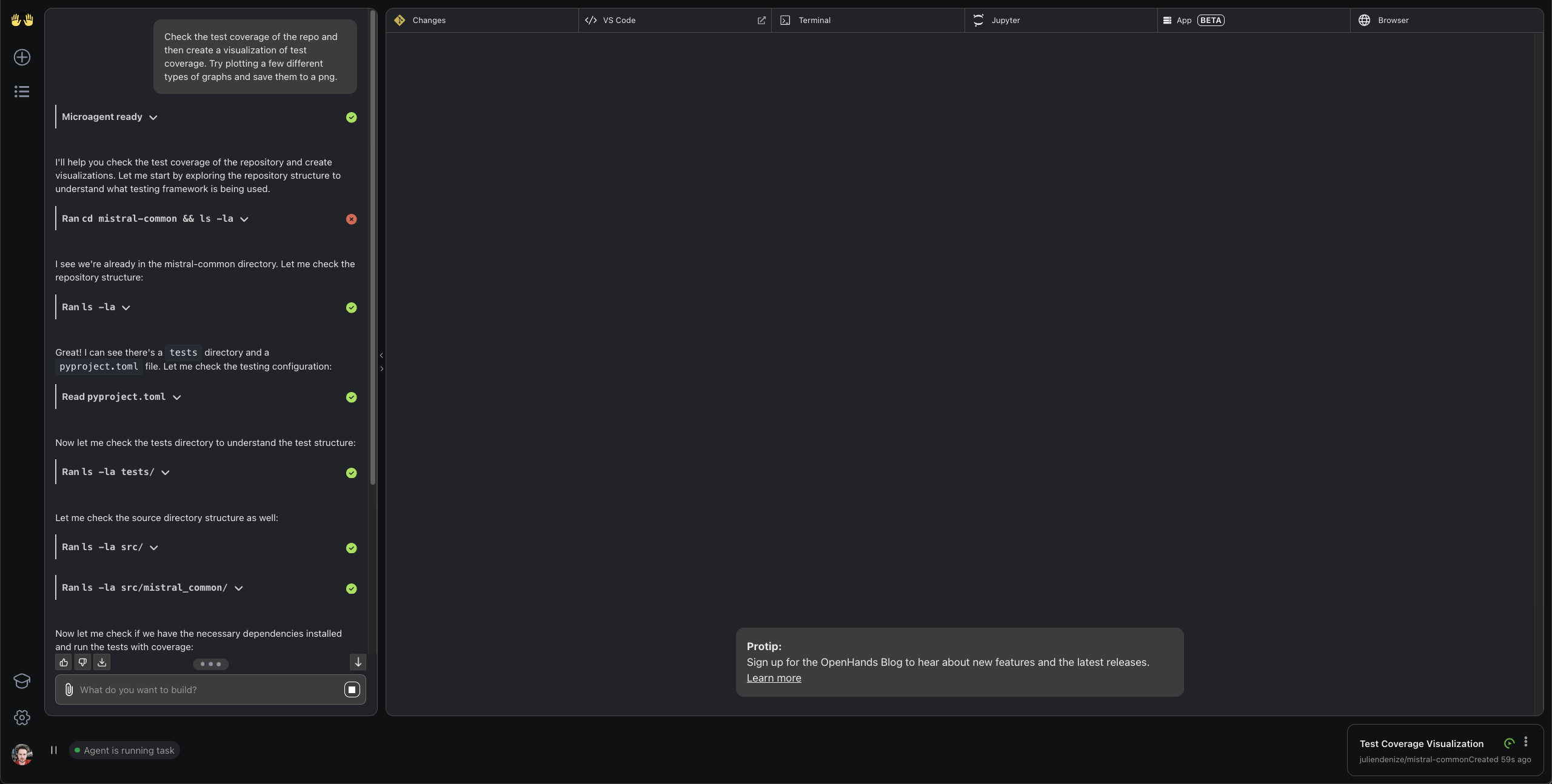Open the conversations list icon
Screen dimensions: 1552x784
click(22, 91)
